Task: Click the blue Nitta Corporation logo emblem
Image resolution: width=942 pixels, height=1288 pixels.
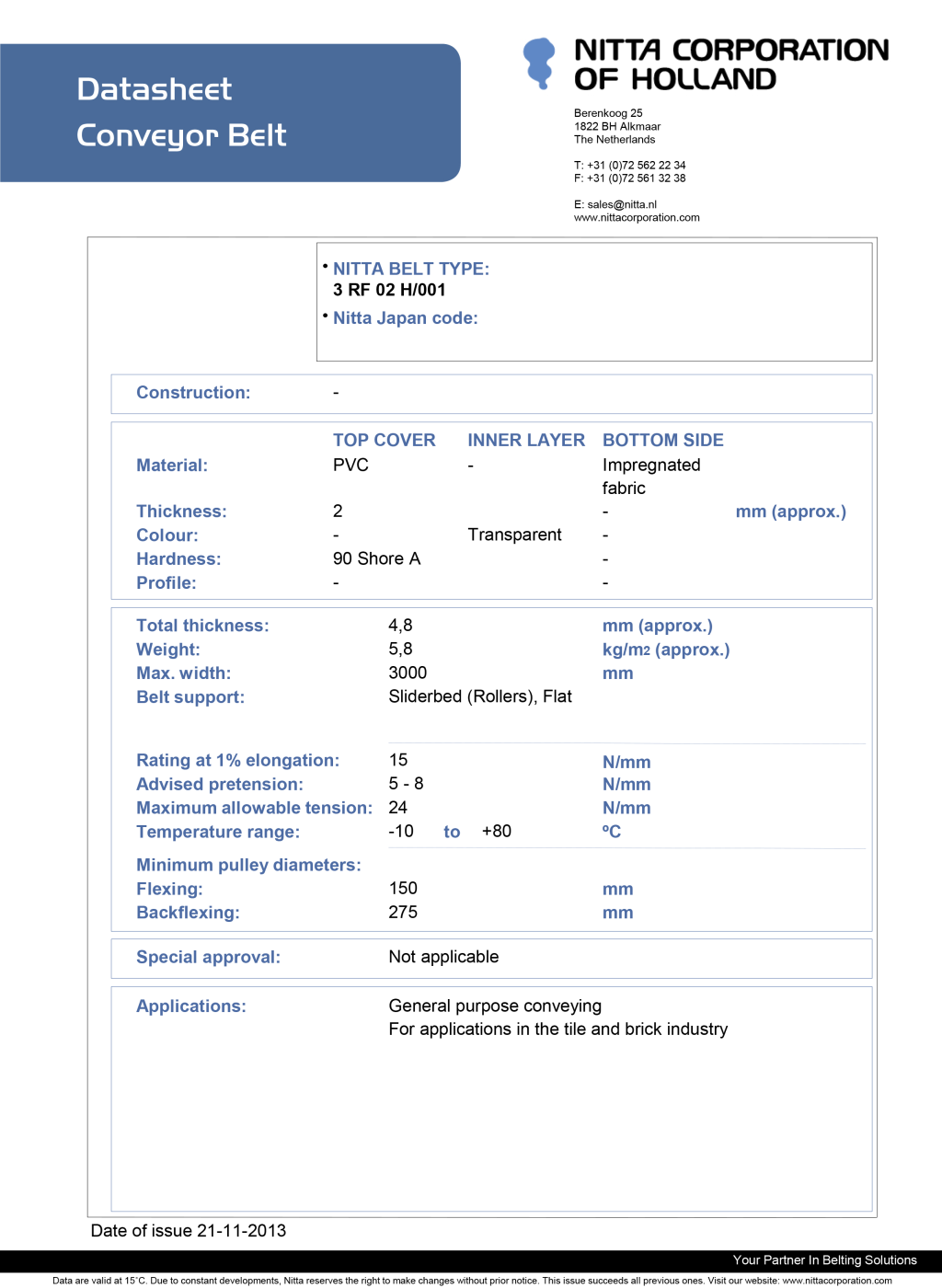Action: (539, 63)
